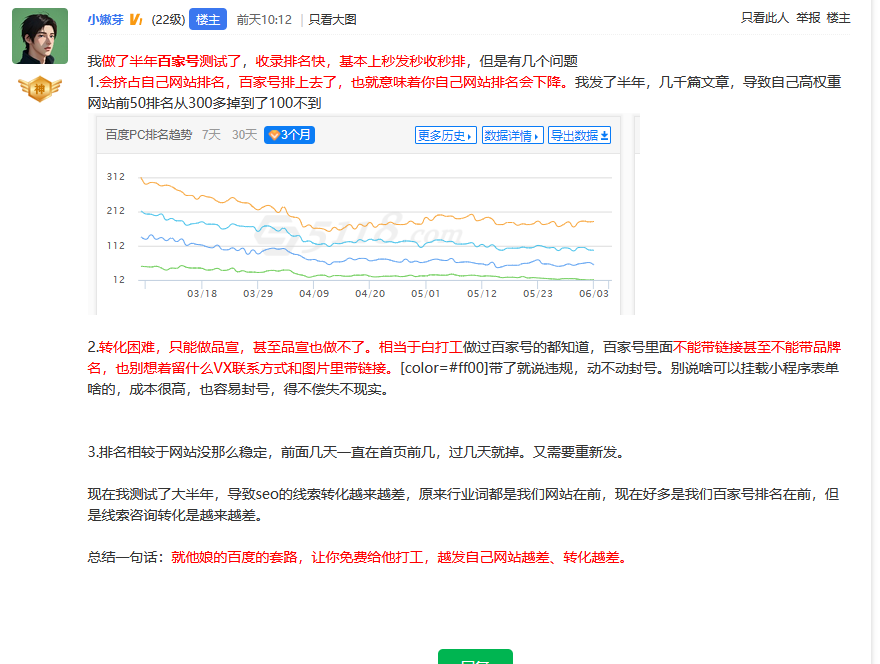This screenshot has width=880, height=664.
Task: Click the 04/20 date on chart axis
Action: [370, 294]
